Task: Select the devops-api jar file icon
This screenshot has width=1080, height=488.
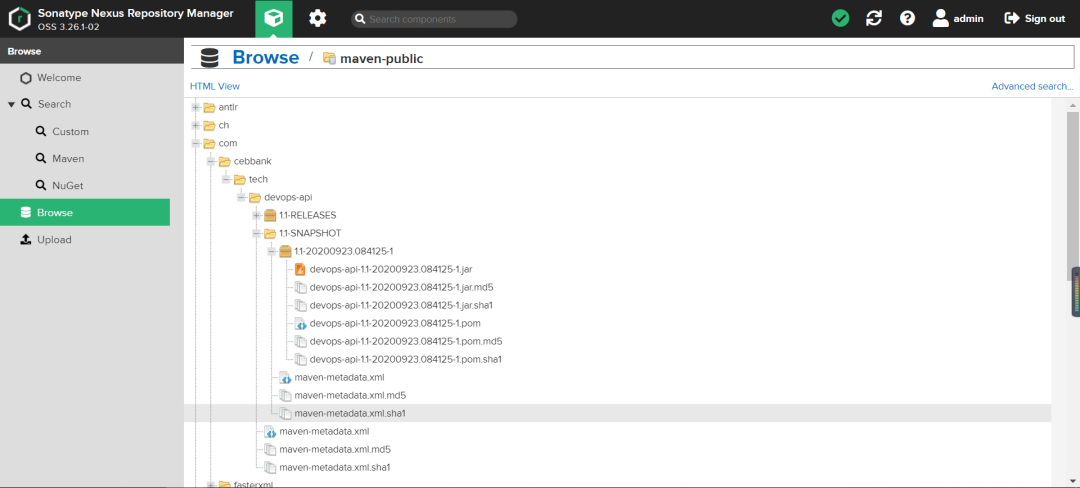Action: 300,269
